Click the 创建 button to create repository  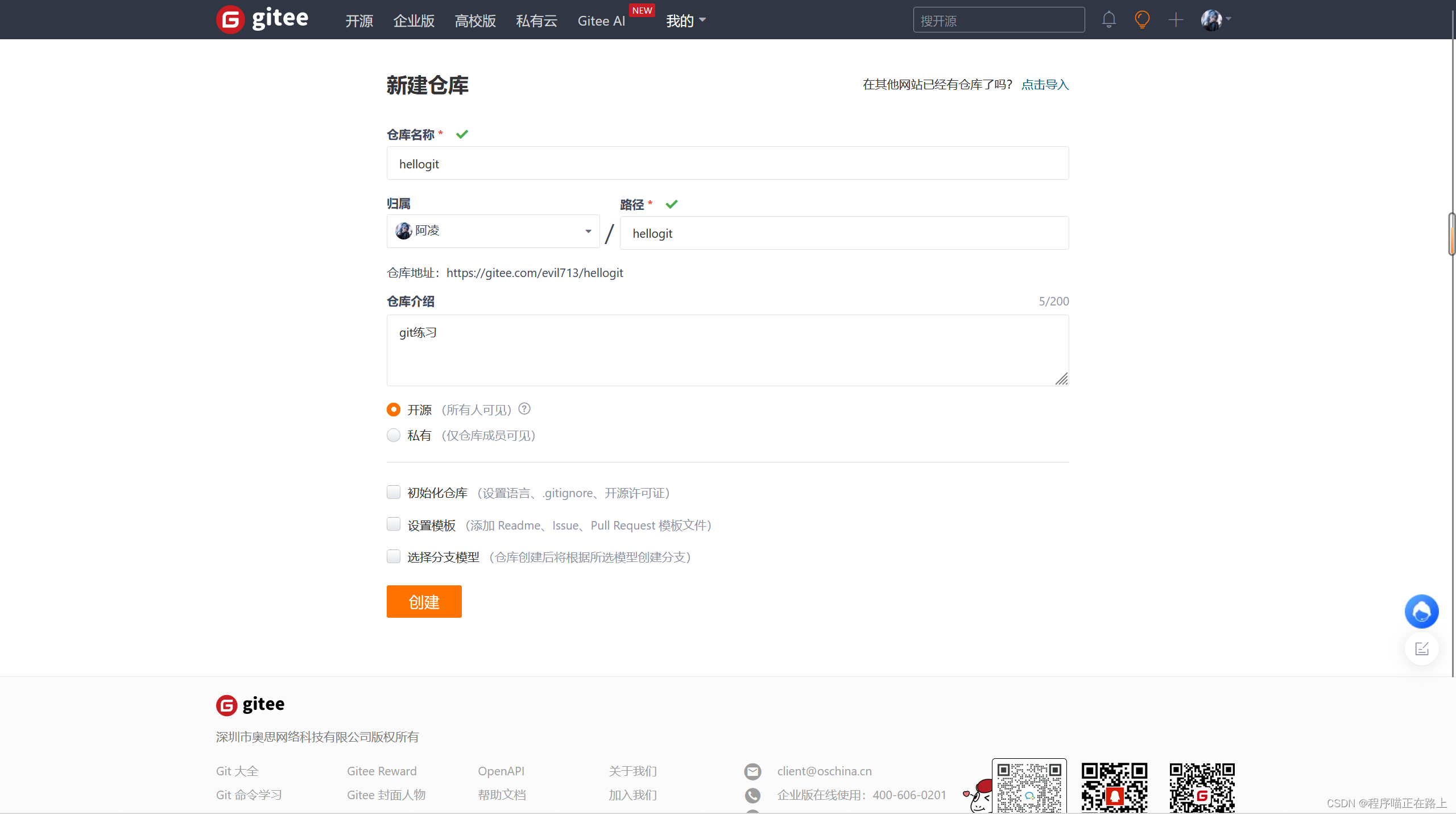coord(424,601)
